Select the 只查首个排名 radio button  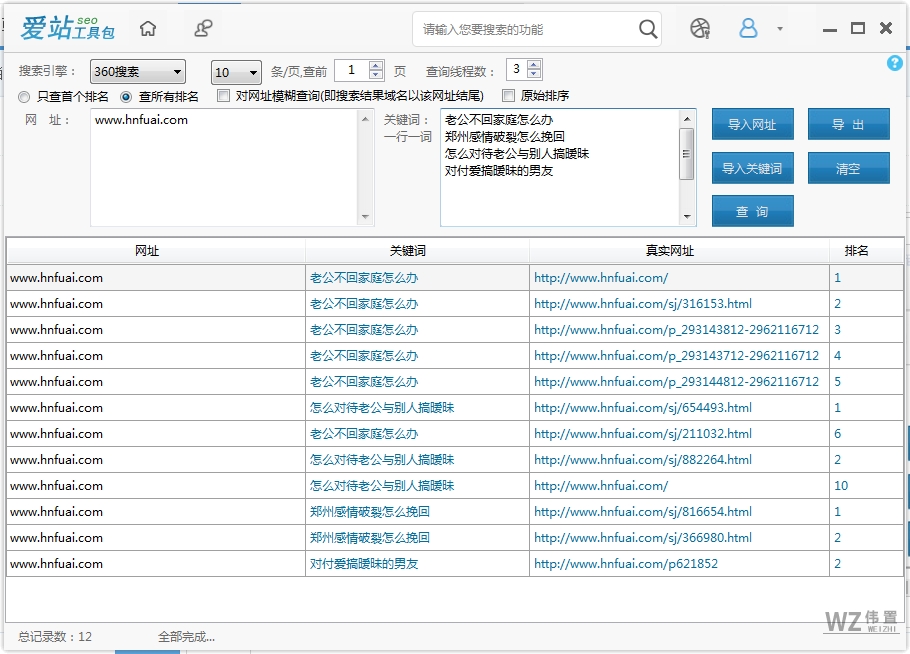click(23, 97)
